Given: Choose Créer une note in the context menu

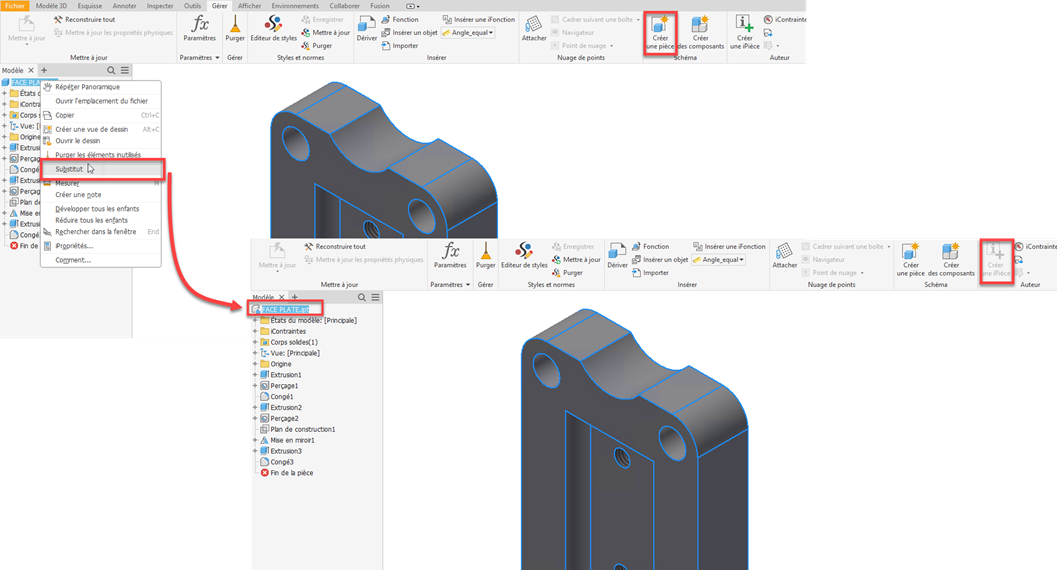Looking at the screenshot, I should 101,195.
